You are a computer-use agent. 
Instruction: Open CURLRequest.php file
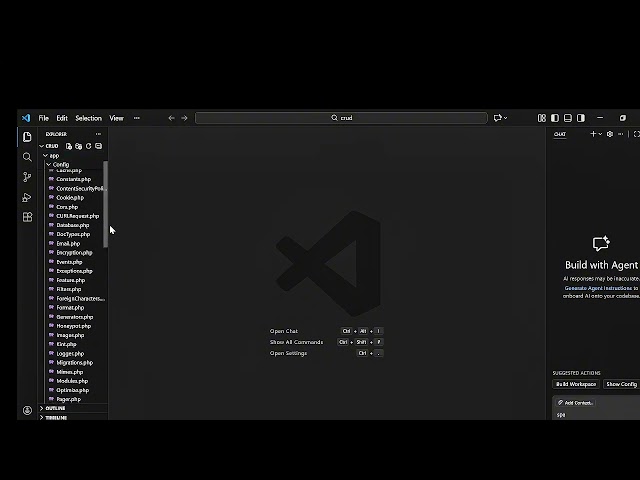(78, 216)
